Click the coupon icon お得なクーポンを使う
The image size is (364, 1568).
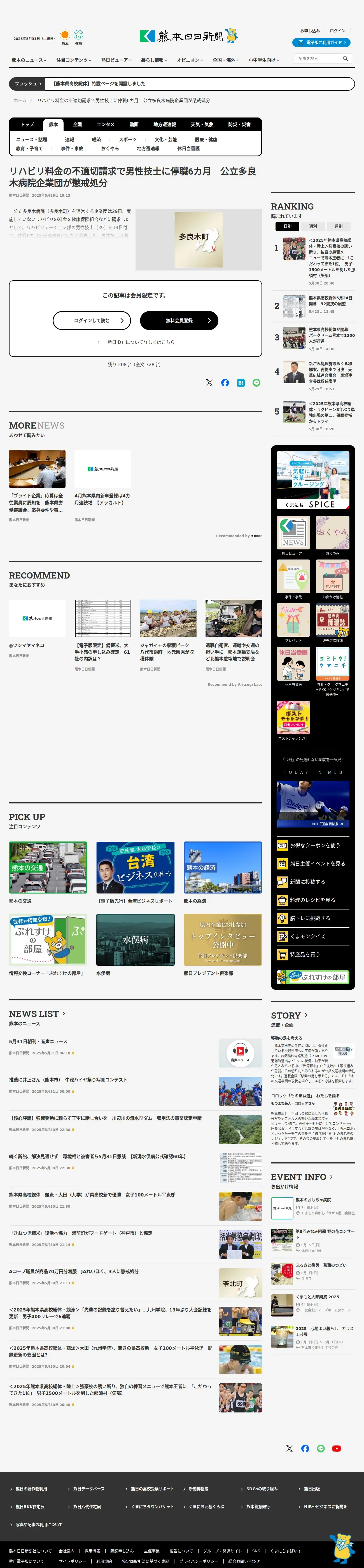click(x=282, y=845)
